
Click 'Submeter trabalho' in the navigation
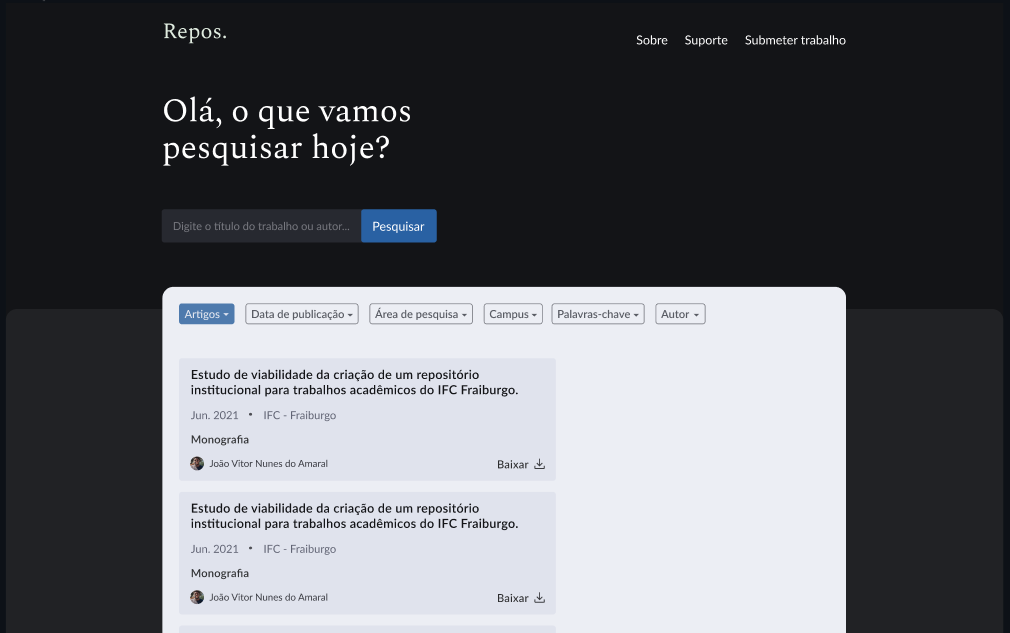point(795,40)
